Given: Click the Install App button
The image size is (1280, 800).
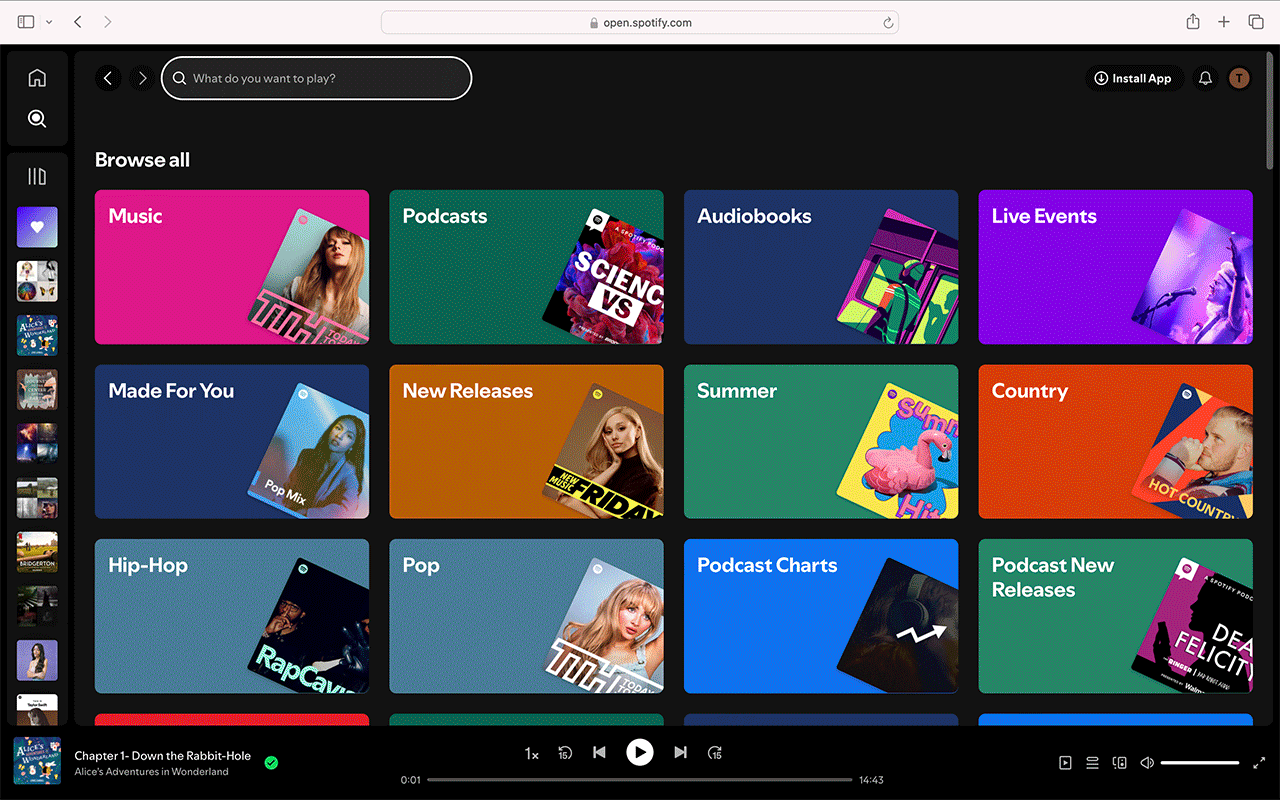Looking at the screenshot, I should tap(1134, 78).
